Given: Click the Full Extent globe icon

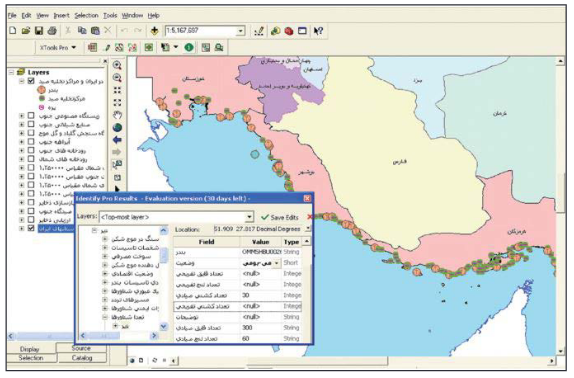Looking at the screenshot, I should coord(117,128).
